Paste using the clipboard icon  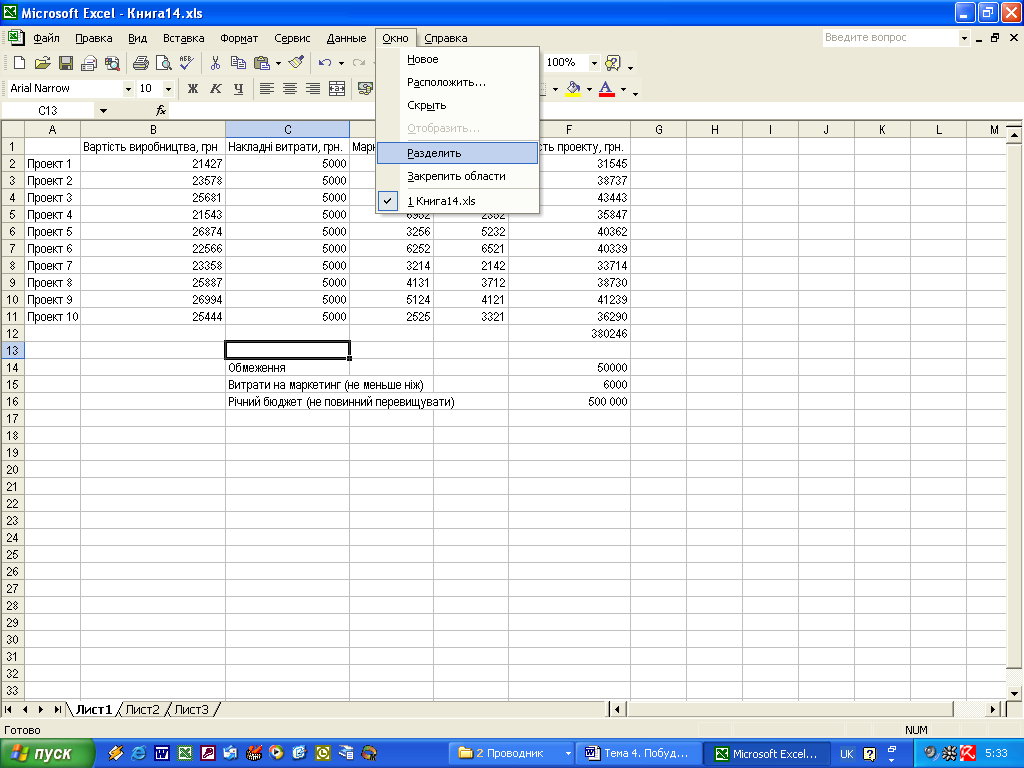click(x=262, y=63)
